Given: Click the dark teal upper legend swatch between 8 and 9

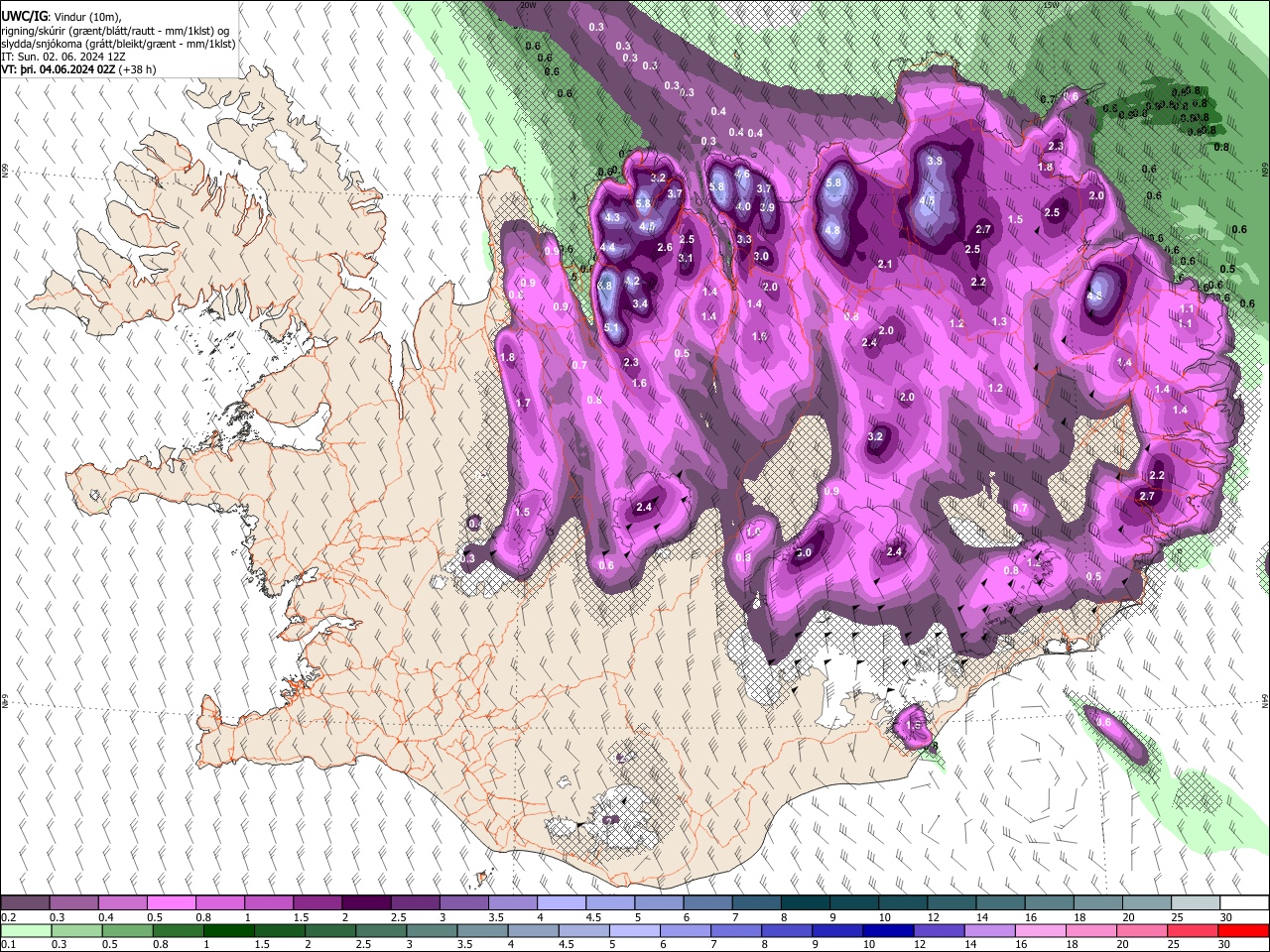Looking at the screenshot, I should pos(805,903).
